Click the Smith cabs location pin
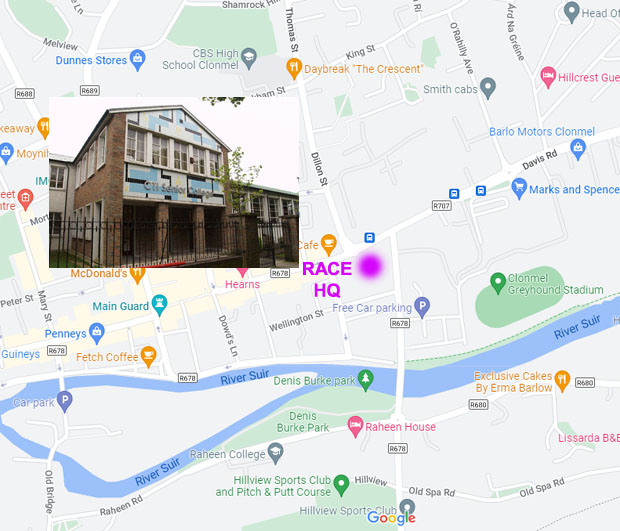Screen dimensions: 620x531 click(488, 88)
